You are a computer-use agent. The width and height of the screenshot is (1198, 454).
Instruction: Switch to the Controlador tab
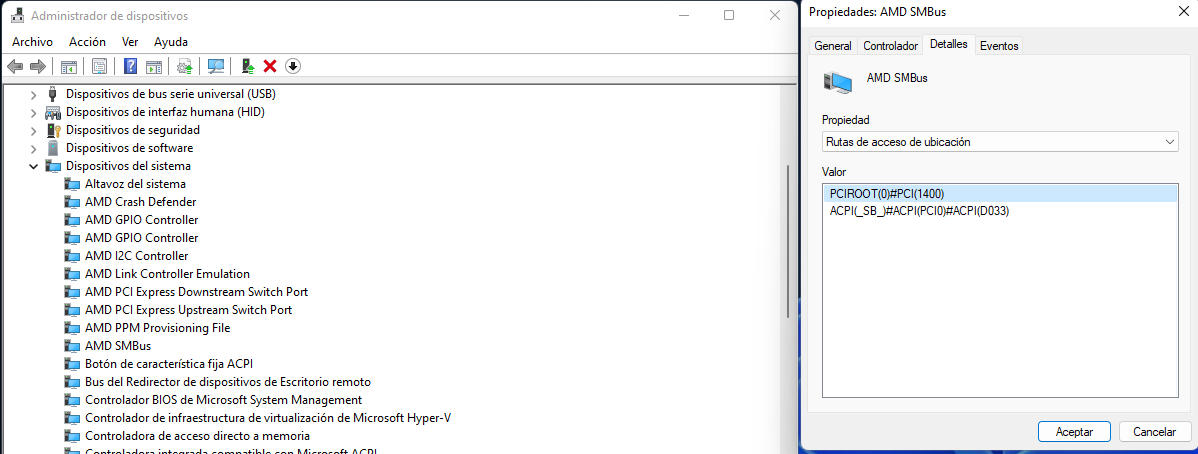tap(890, 46)
